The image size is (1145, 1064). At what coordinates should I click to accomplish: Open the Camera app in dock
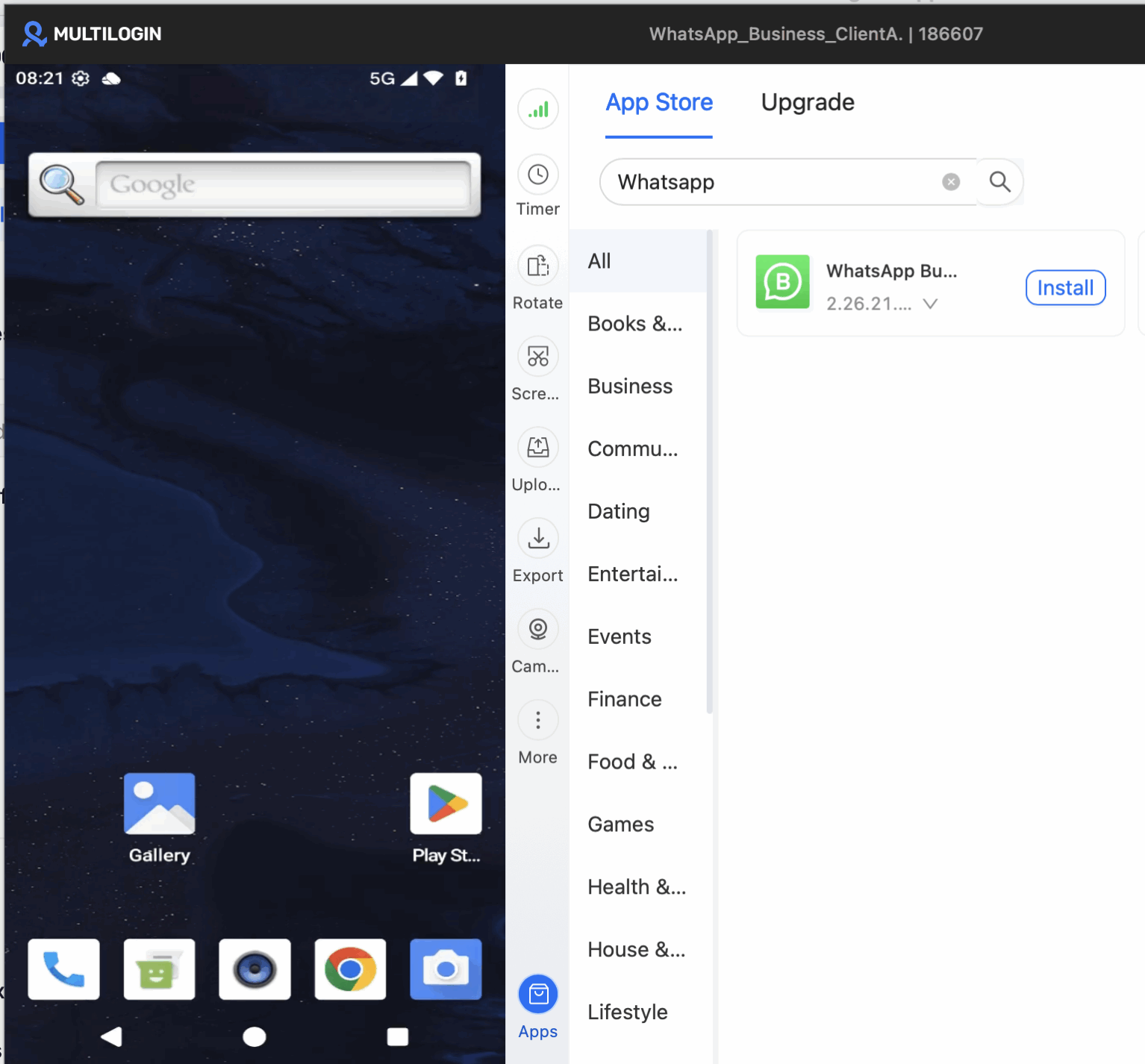pyautogui.click(x=446, y=969)
